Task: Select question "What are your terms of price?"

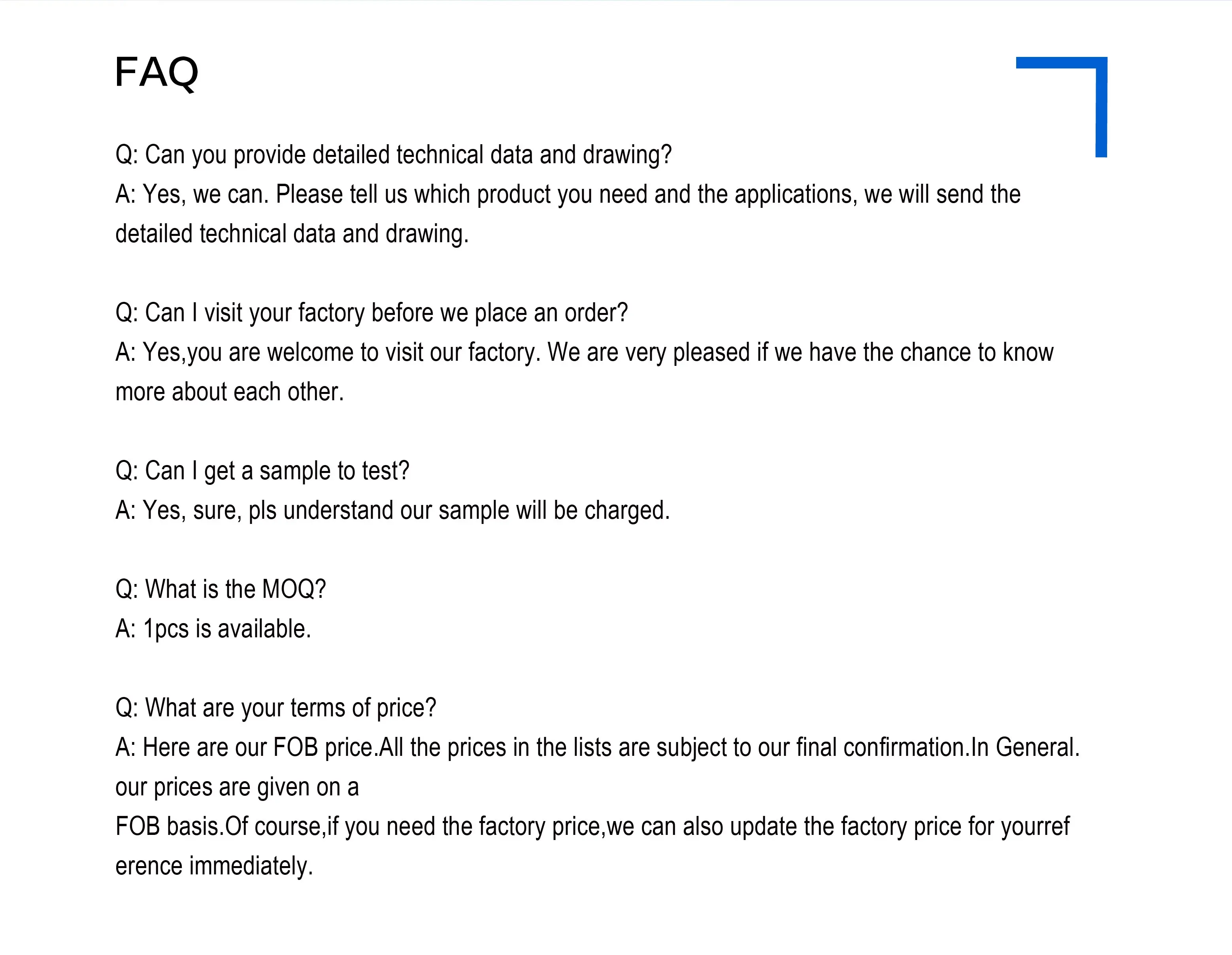Action: pos(275,708)
